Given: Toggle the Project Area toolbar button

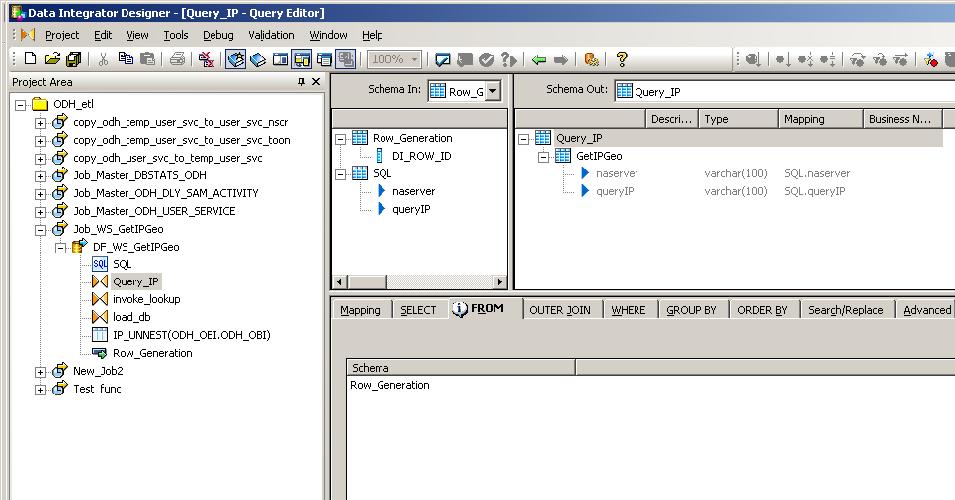Looking at the screenshot, I should [302, 59].
